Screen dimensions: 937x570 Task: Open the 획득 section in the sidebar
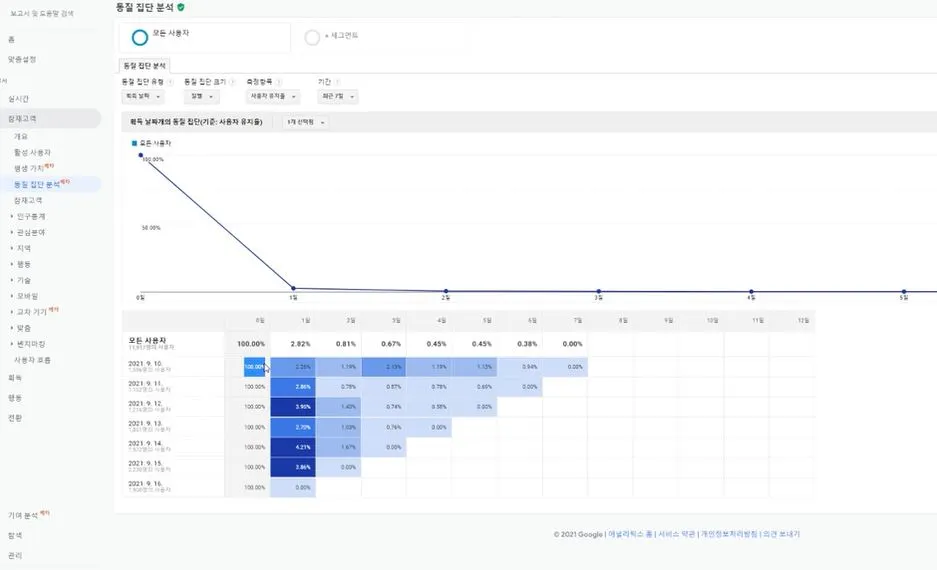click(15, 378)
